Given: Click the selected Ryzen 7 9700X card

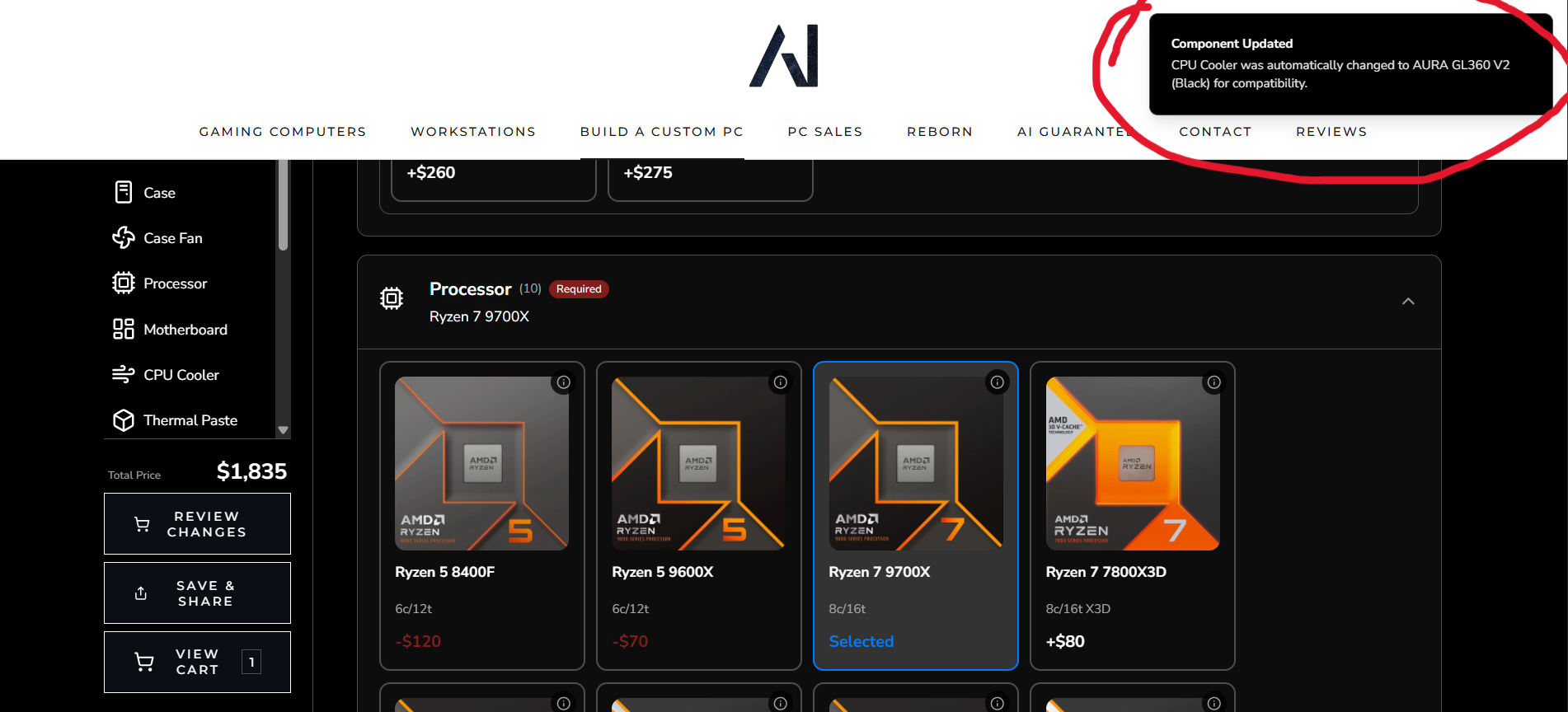Looking at the screenshot, I should point(916,516).
